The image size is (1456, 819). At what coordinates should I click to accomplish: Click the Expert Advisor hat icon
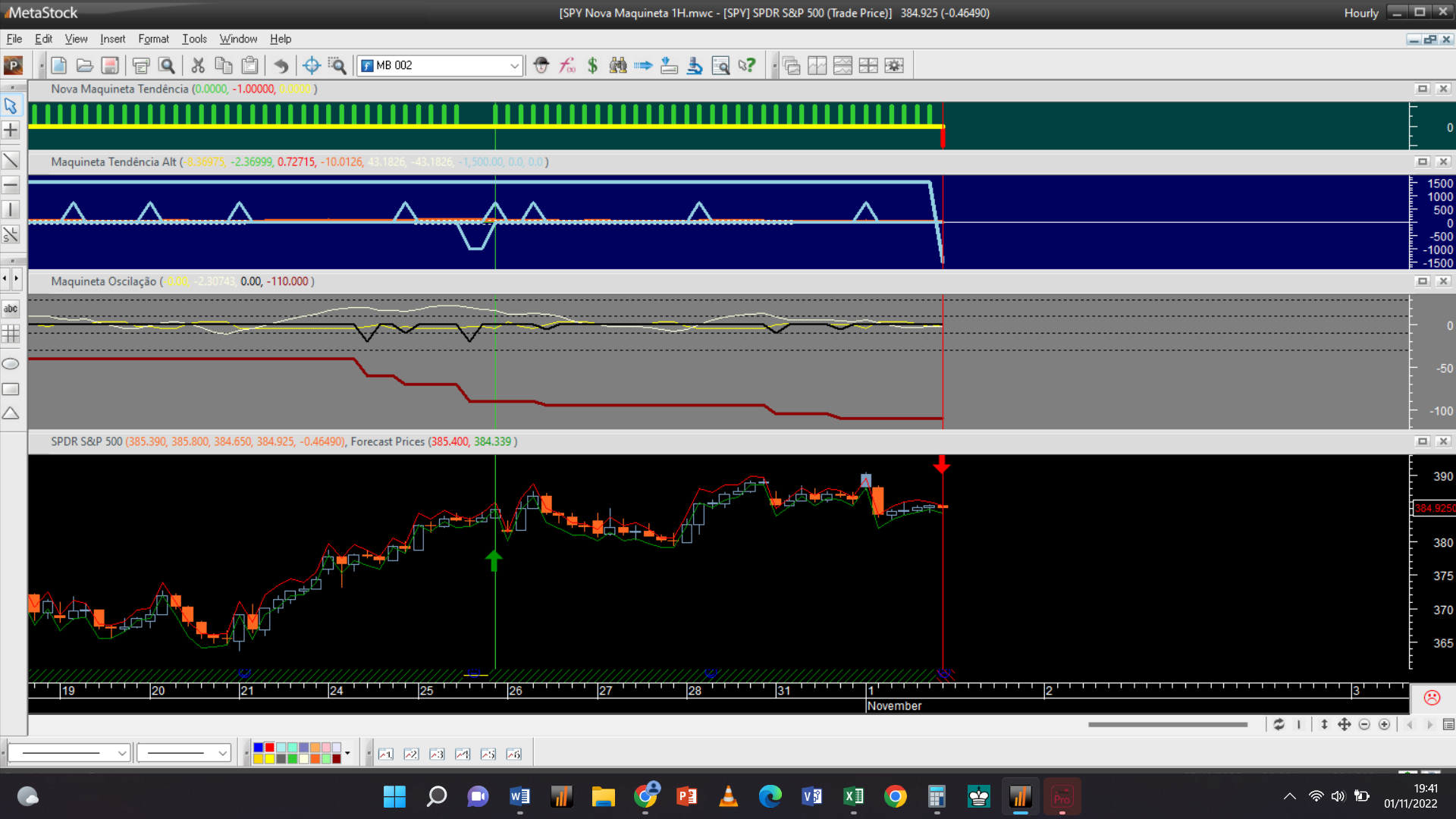pos(541,65)
